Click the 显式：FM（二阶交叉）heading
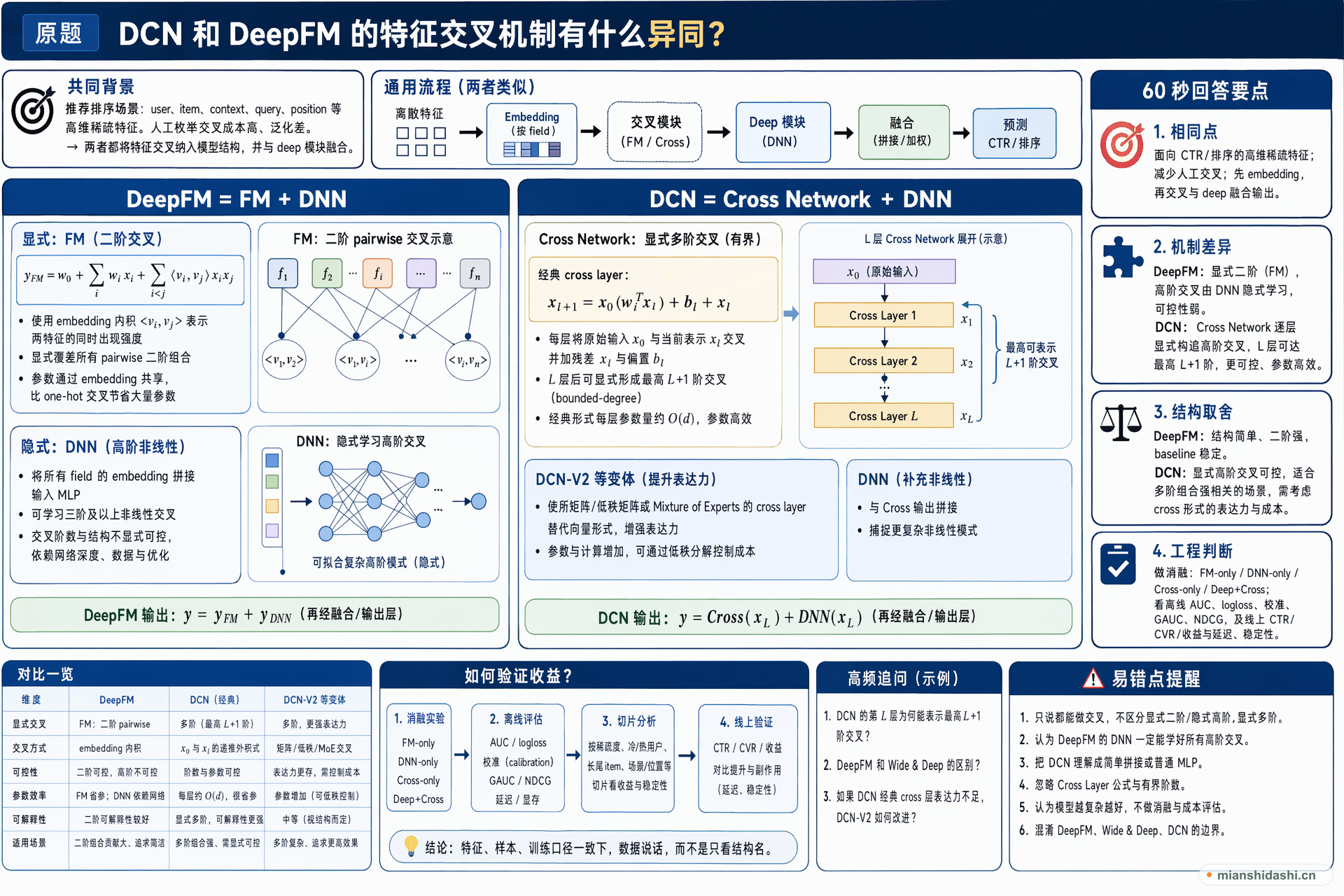 coord(92,239)
